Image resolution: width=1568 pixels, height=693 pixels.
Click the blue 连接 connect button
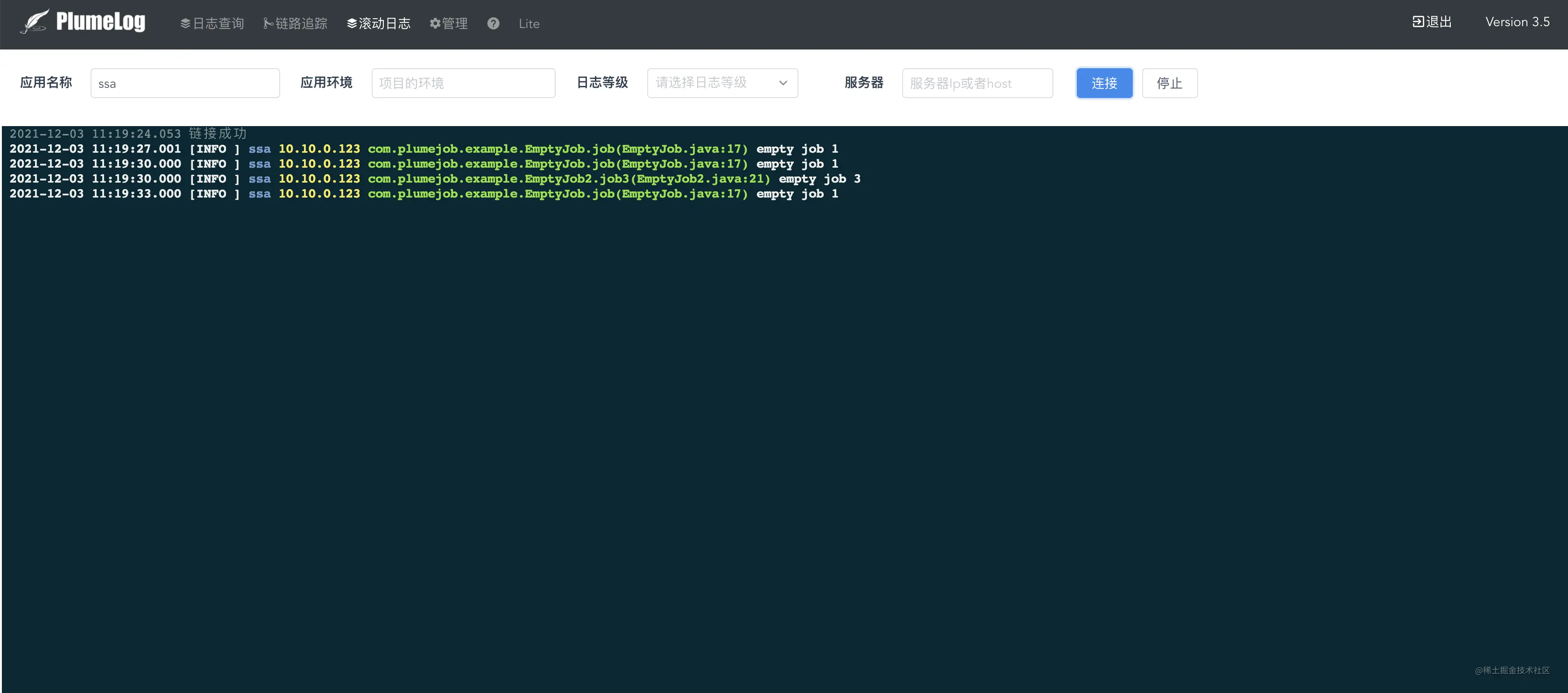pyautogui.click(x=1104, y=83)
